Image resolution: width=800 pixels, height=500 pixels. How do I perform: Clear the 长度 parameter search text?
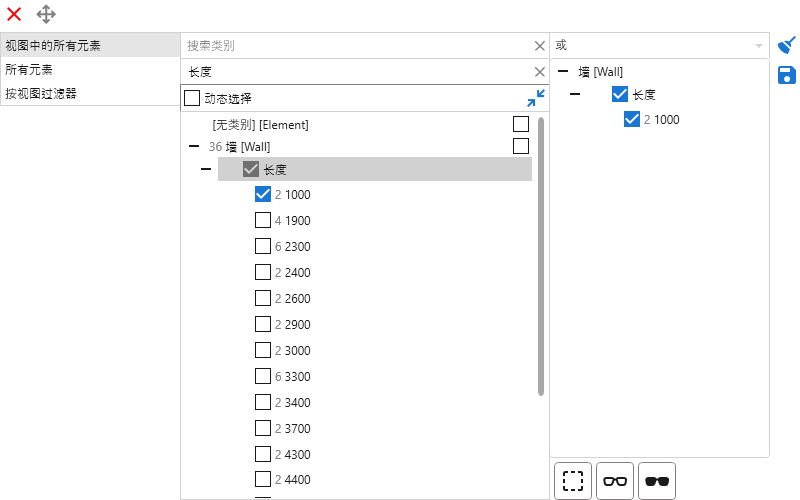pos(540,72)
